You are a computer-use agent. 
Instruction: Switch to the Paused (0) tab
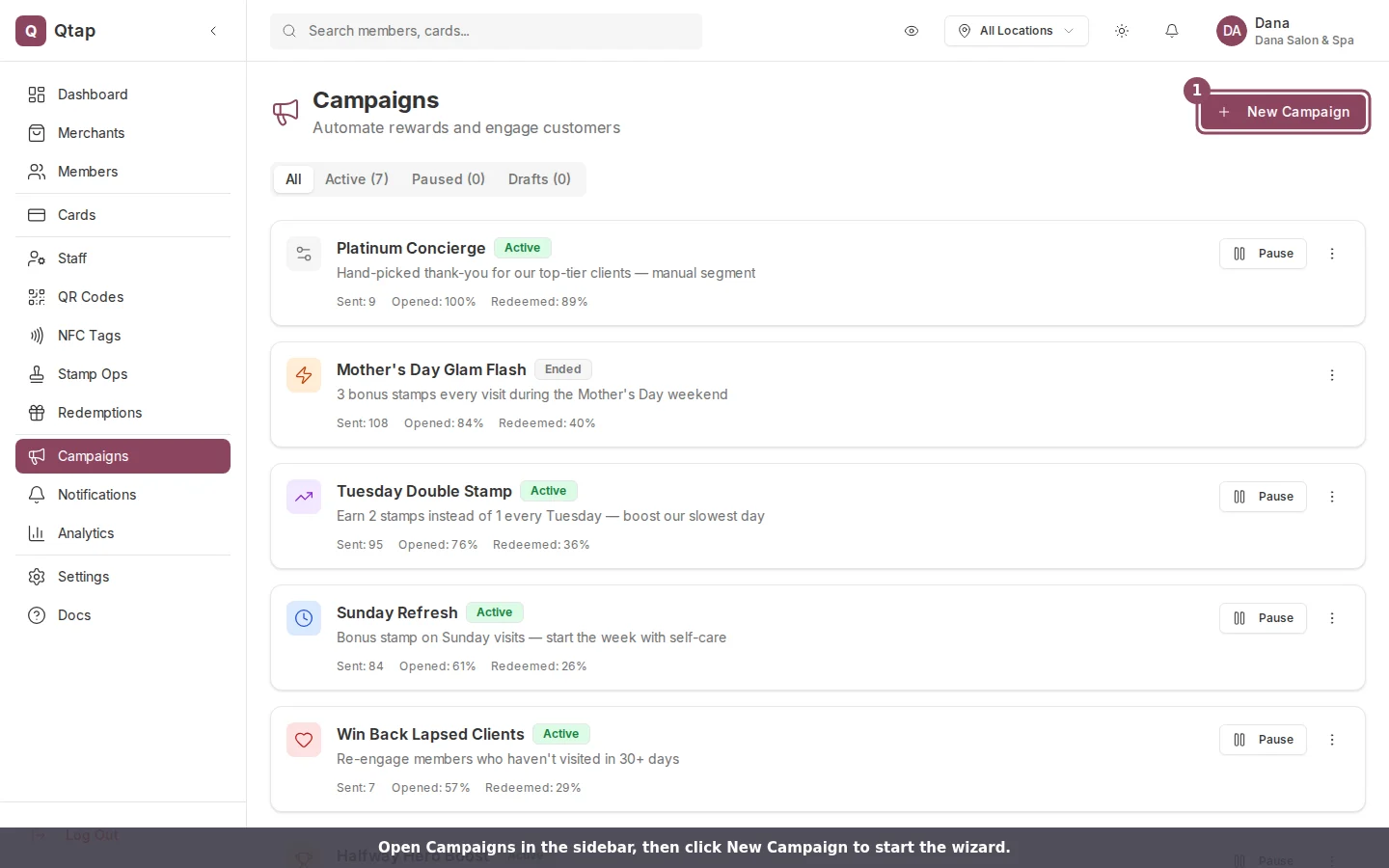coord(449,179)
